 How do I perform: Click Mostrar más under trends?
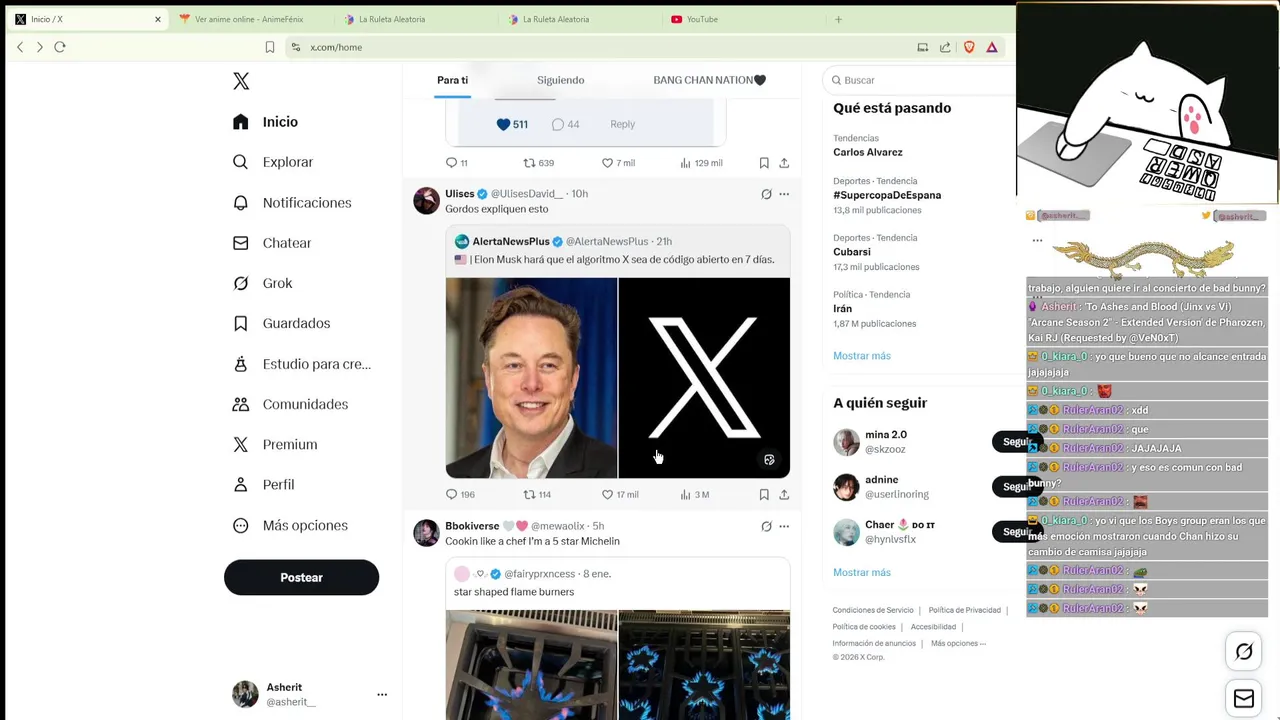point(862,356)
